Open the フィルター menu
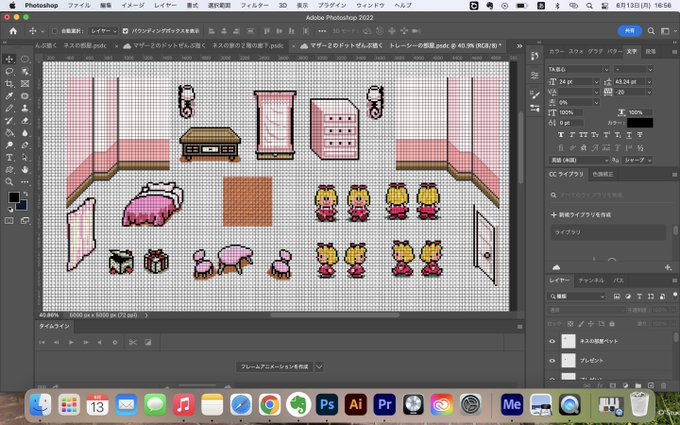 [x=255, y=5]
